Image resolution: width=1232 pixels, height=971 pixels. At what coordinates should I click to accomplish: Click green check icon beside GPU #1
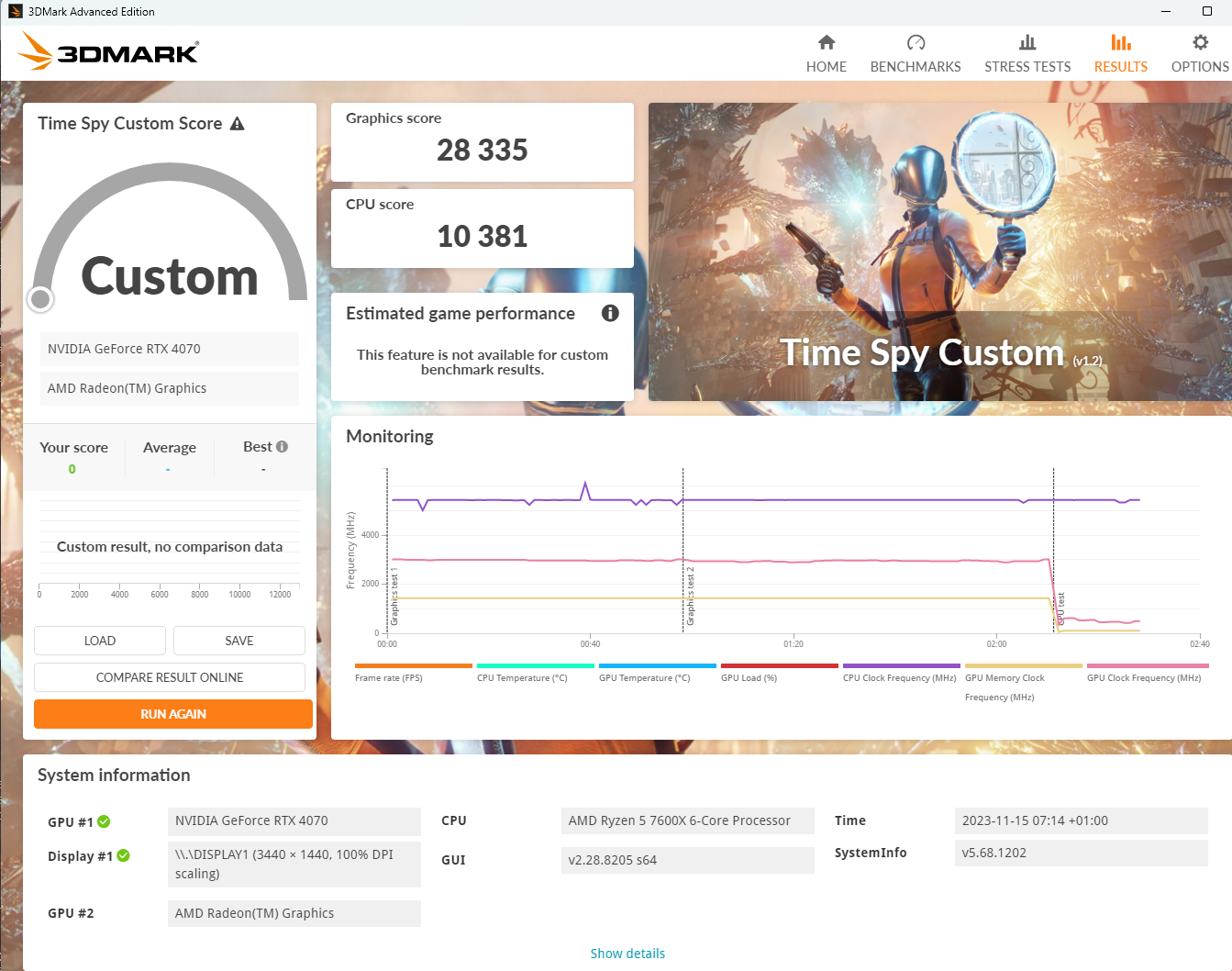[x=104, y=821]
